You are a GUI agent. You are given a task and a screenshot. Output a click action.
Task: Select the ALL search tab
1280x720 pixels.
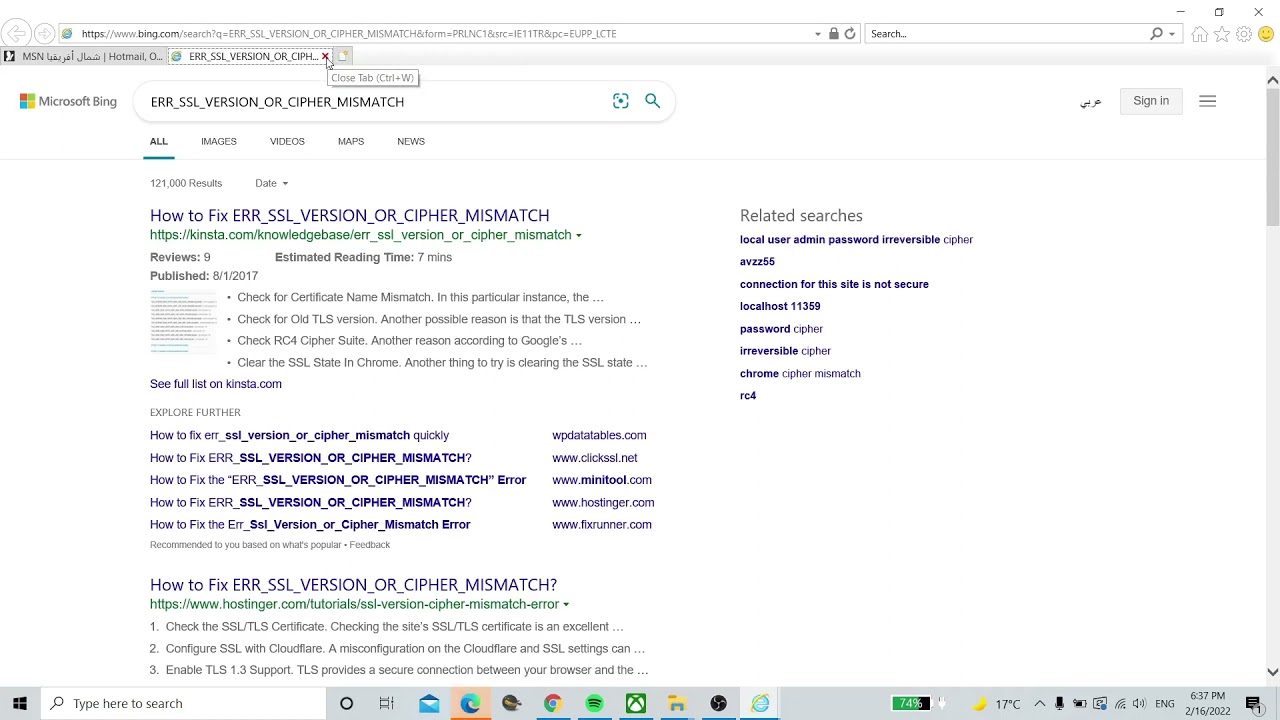click(159, 141)
